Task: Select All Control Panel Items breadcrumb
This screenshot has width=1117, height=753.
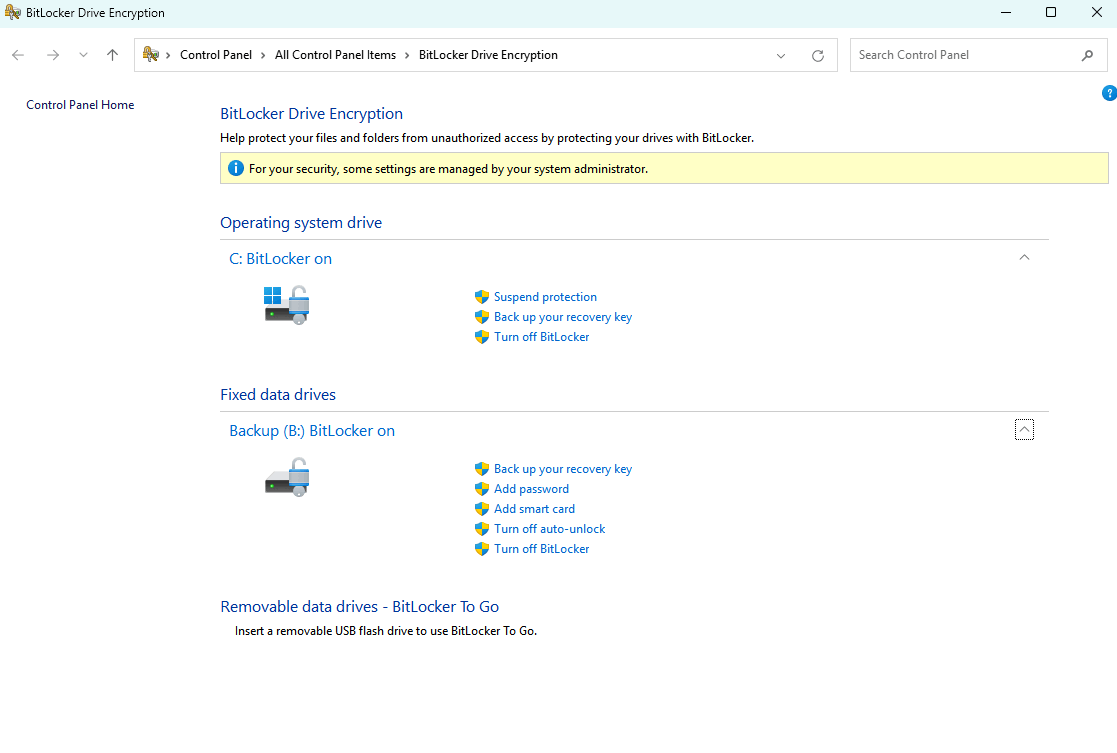Action: click(336, 55)
